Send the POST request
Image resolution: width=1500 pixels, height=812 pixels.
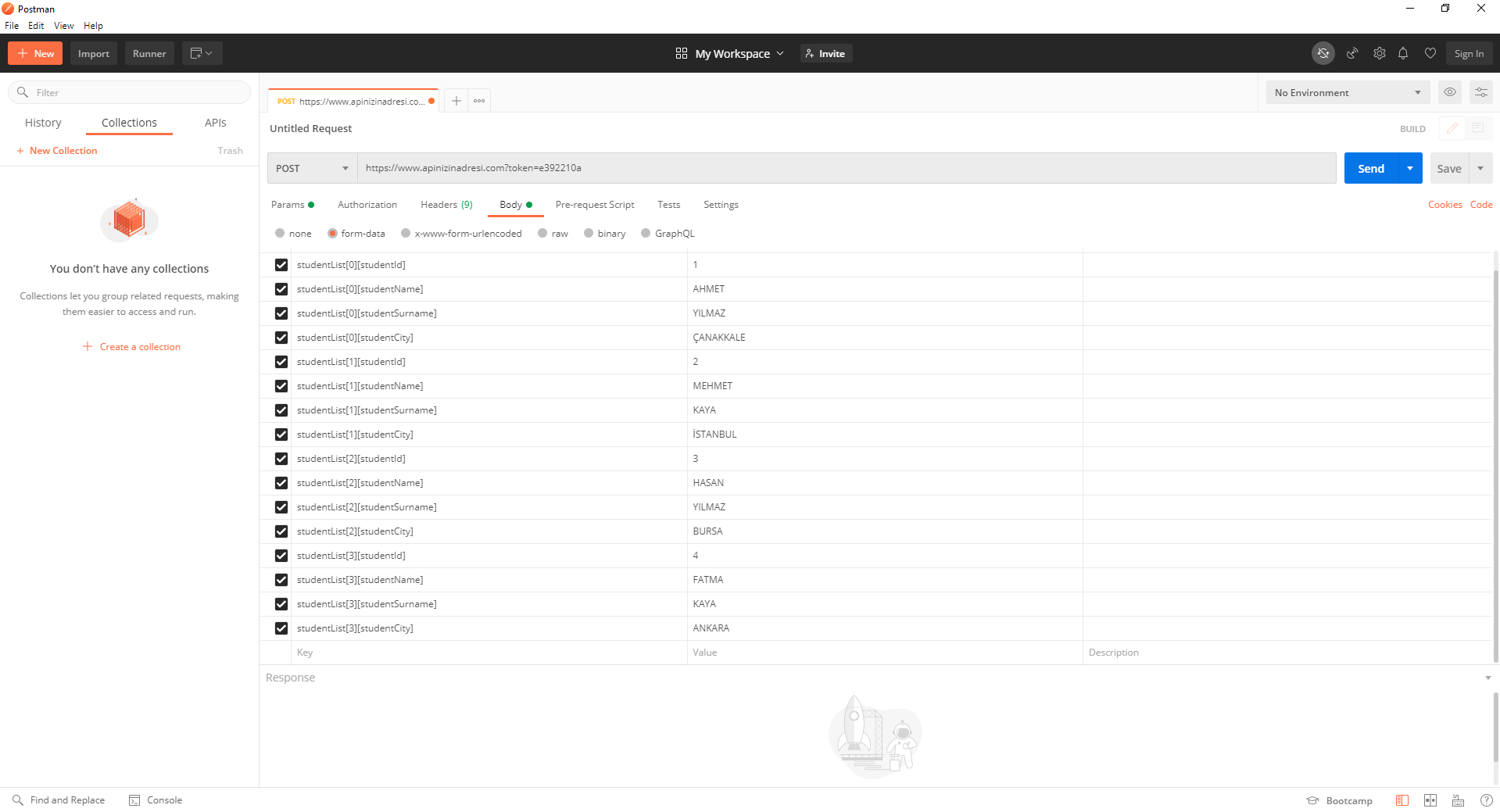(1371, 168)
